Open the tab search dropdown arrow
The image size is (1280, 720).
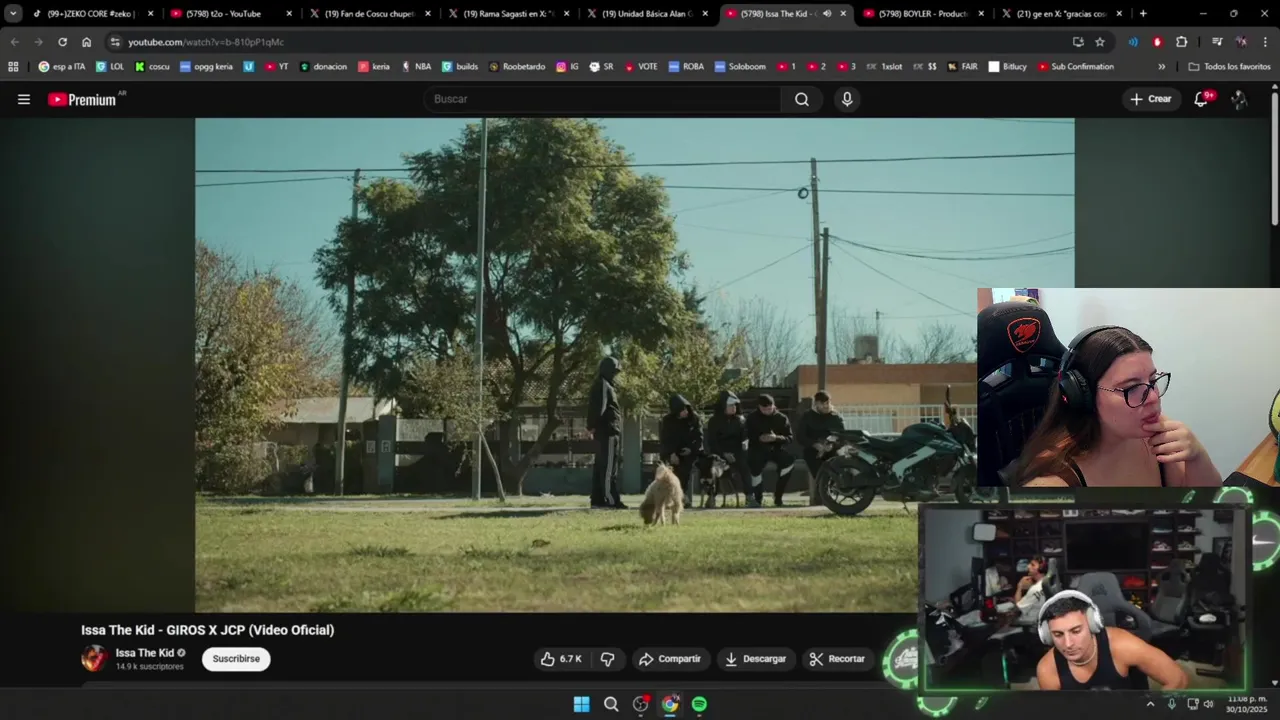(x=13, y=14)
